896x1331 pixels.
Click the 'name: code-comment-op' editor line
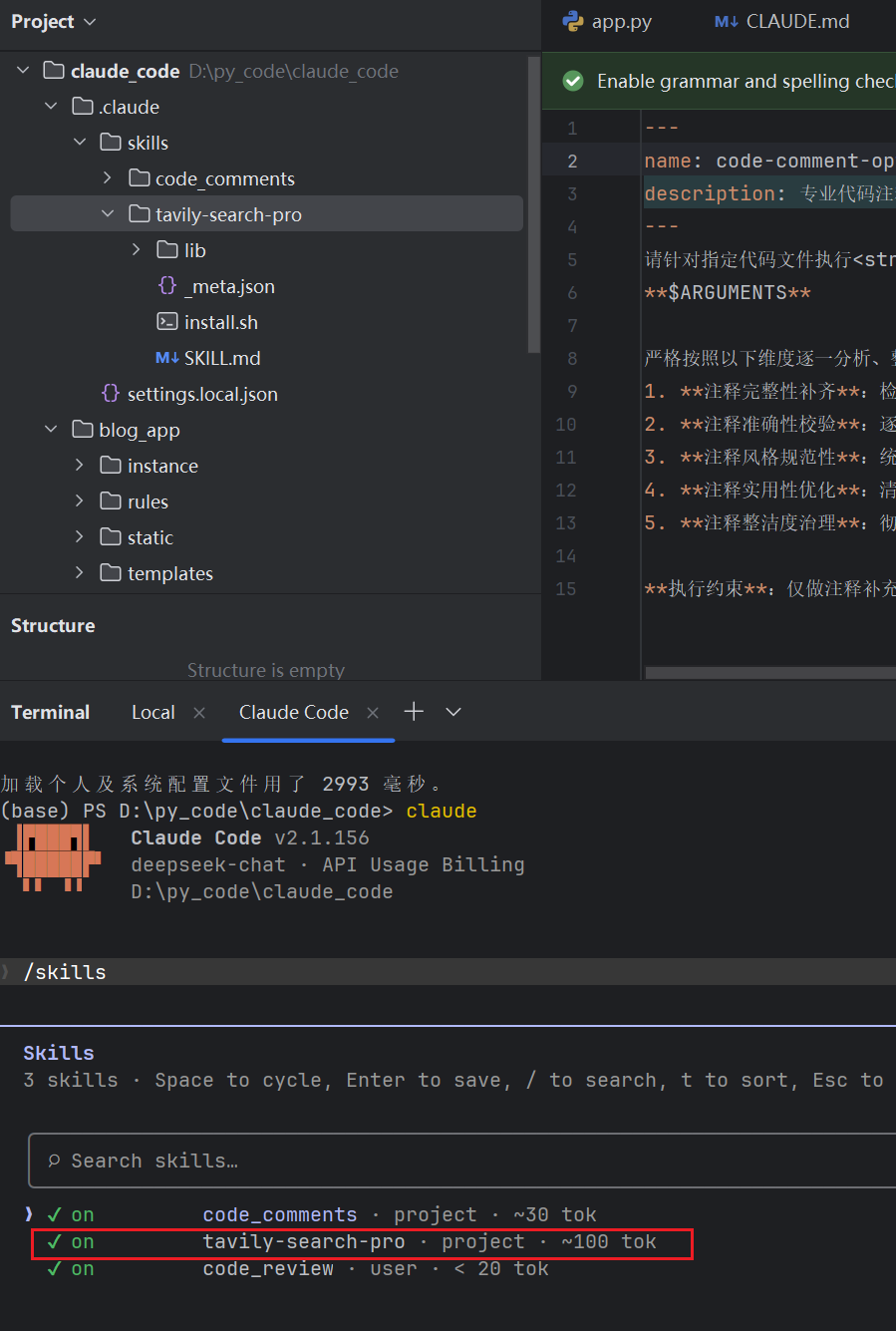[768, 161]
